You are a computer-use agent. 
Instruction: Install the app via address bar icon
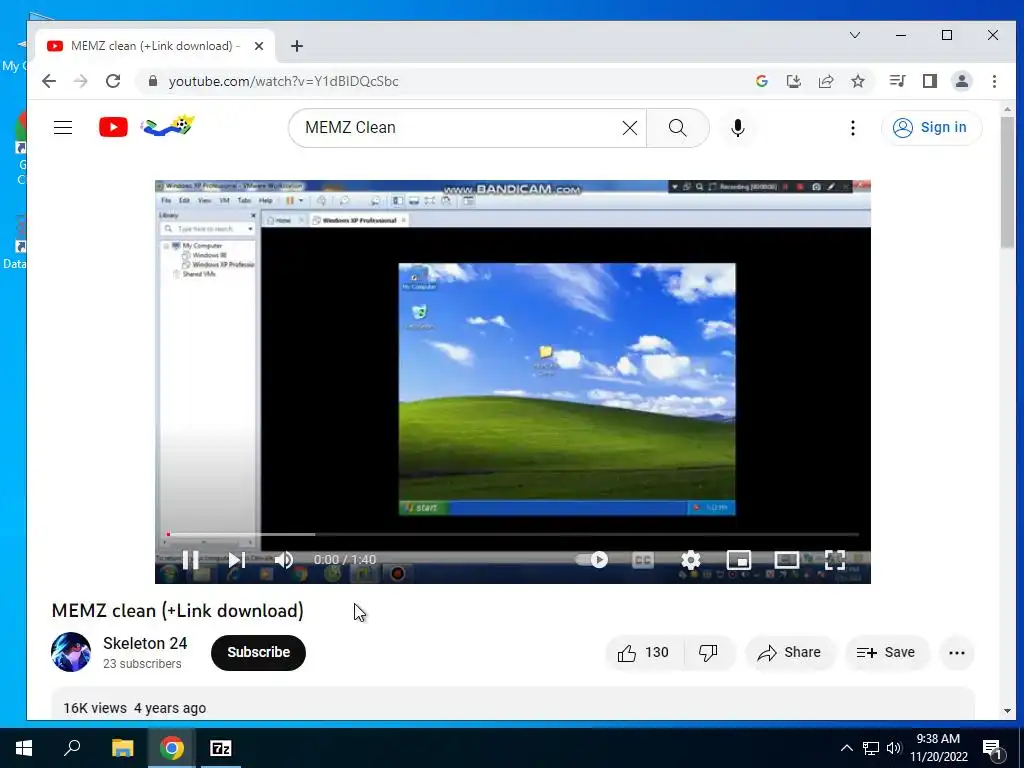tap(793, 81)
